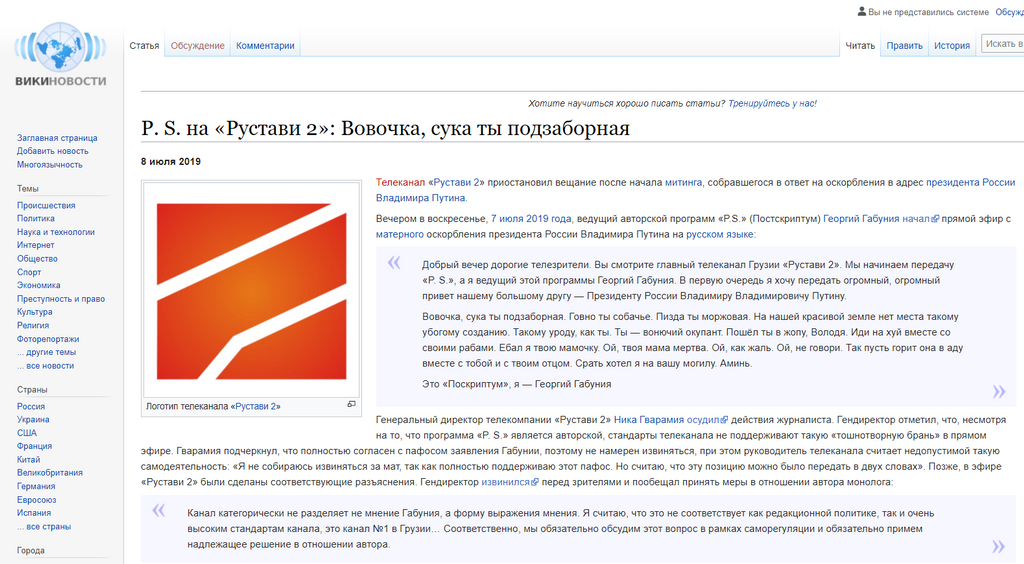The width and height of the screenshot is (1024, 564).
Task: Follow the Тренируйтесь у нас link
Action: [772, 103]
